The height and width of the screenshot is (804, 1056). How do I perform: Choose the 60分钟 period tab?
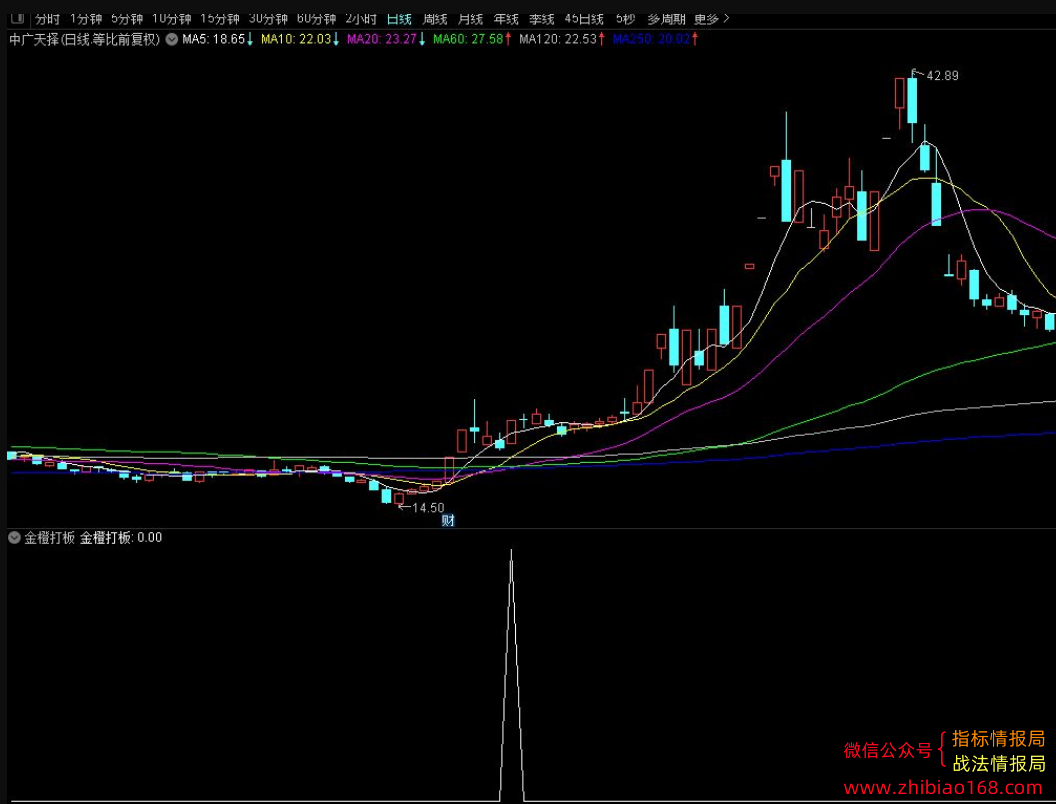(317, 19)
